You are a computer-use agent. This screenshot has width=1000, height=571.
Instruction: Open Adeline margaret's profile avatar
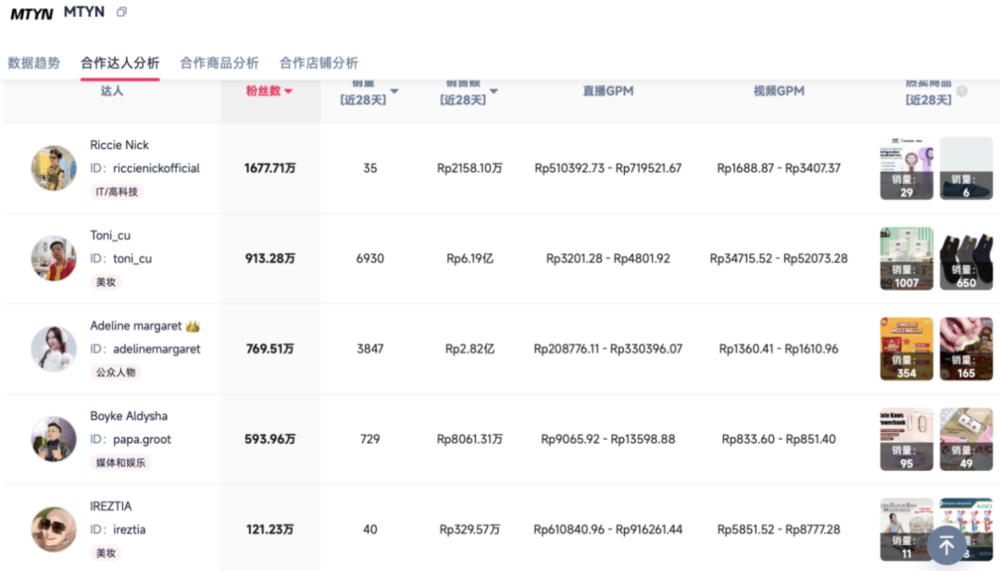click(54, 348)
